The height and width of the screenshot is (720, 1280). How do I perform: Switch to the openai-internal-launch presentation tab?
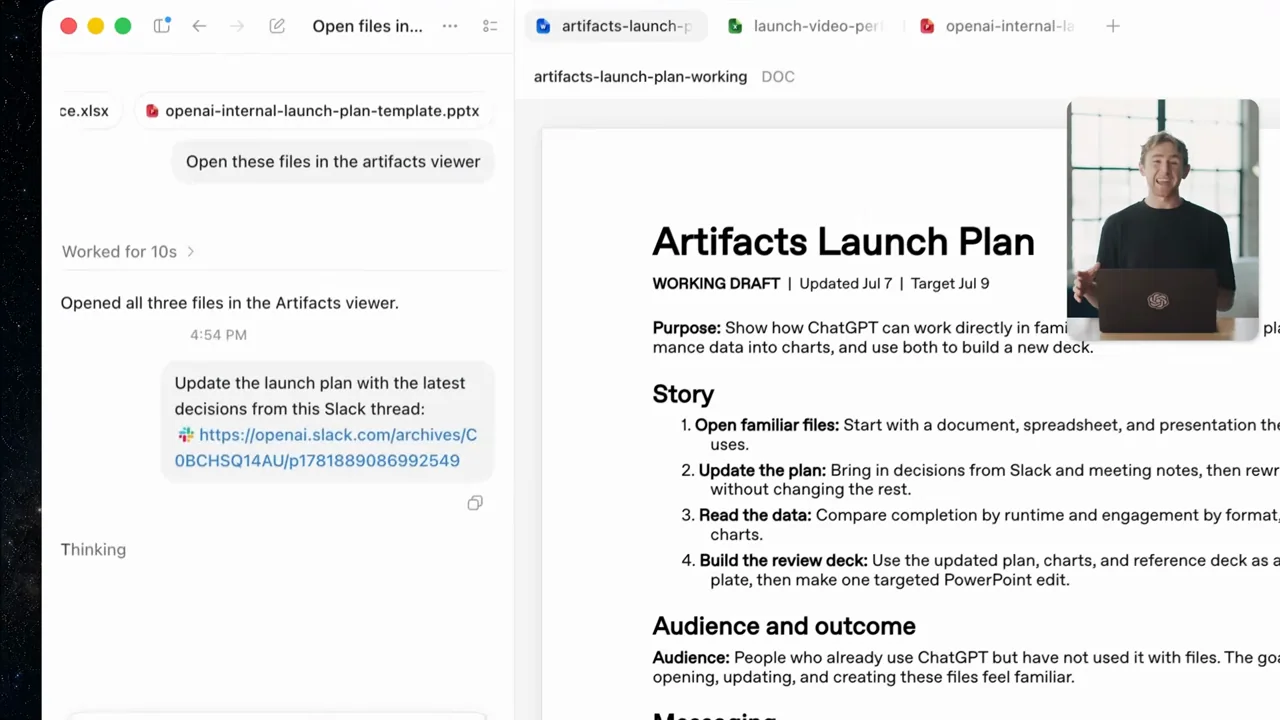[x=998, y=26]
